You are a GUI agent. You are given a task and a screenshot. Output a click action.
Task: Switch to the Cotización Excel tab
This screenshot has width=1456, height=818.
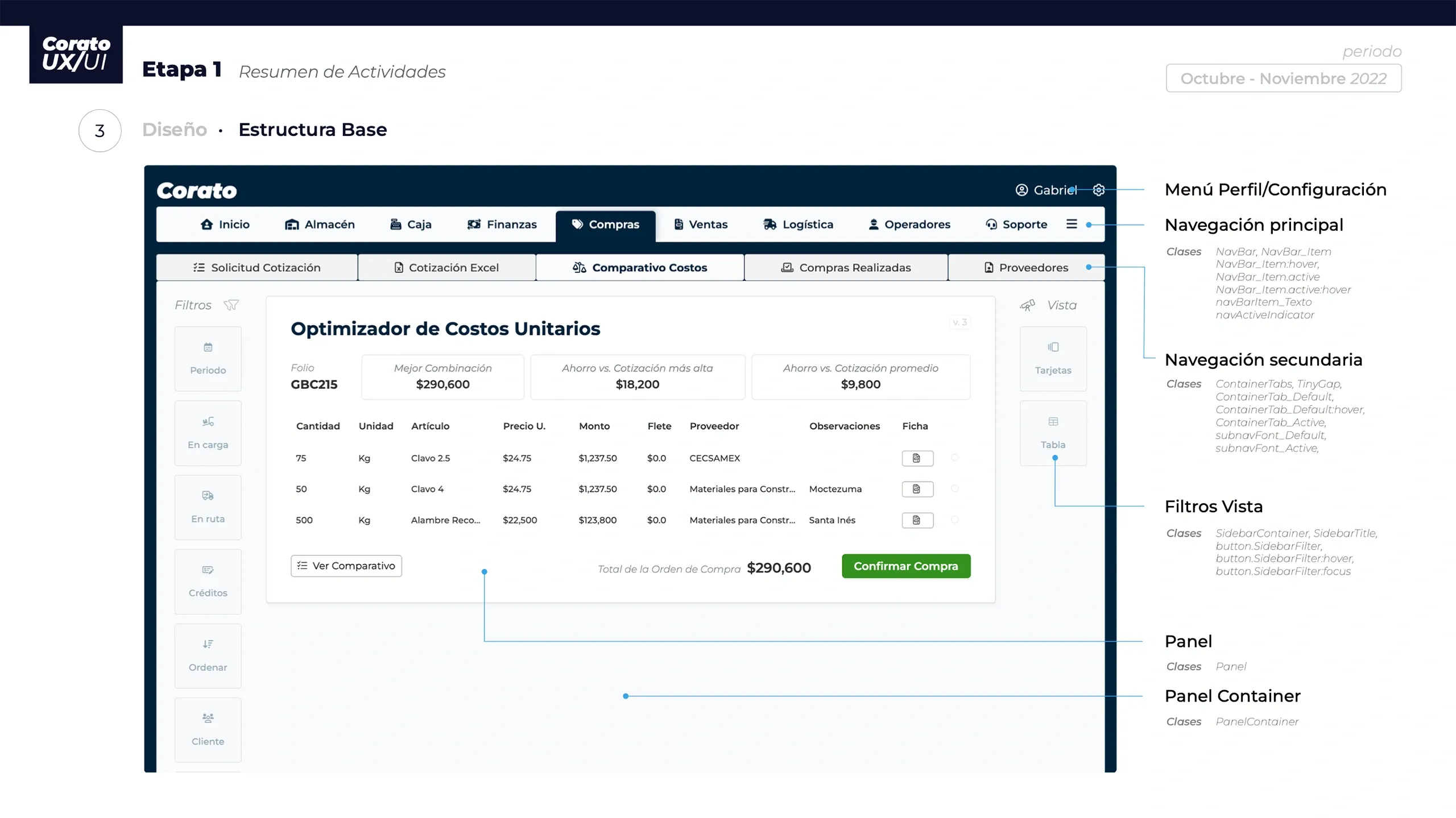(447, 268)
